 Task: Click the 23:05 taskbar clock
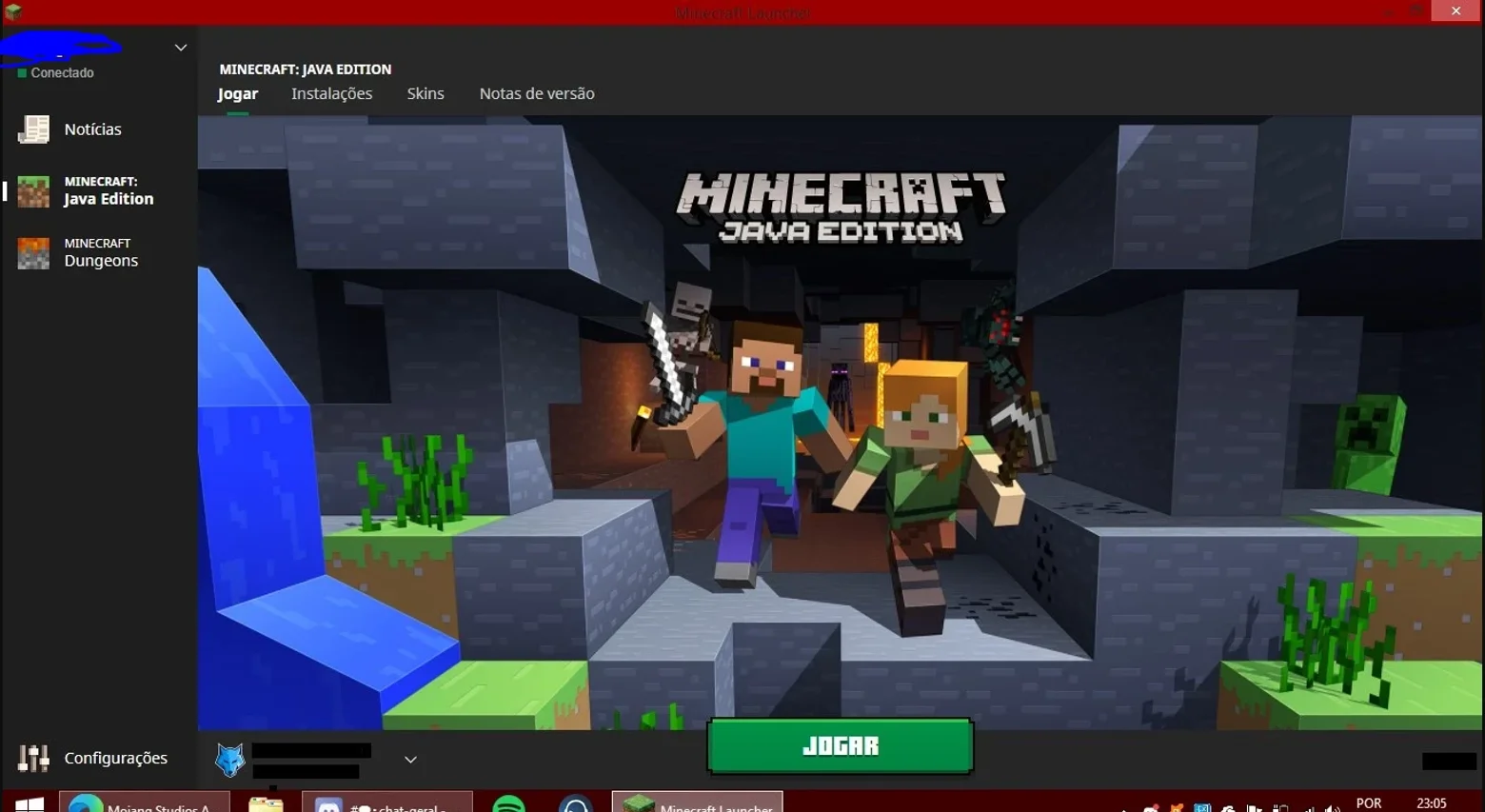(1432, 803)
